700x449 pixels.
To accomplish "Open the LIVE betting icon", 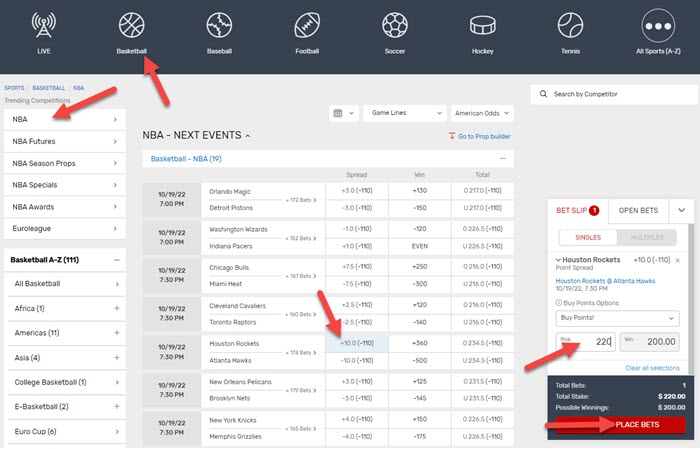I will (44, 25).
